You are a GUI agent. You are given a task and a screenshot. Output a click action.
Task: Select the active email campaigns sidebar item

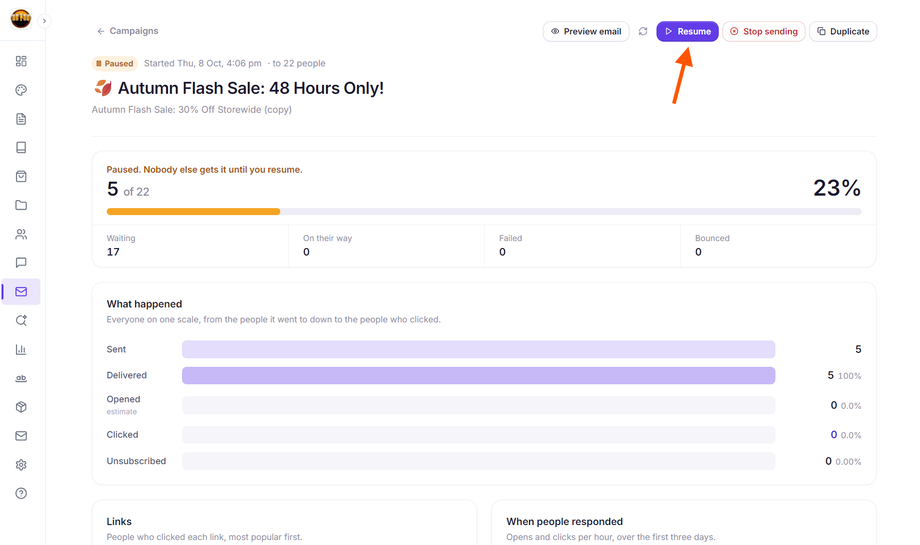click(21, 292)
